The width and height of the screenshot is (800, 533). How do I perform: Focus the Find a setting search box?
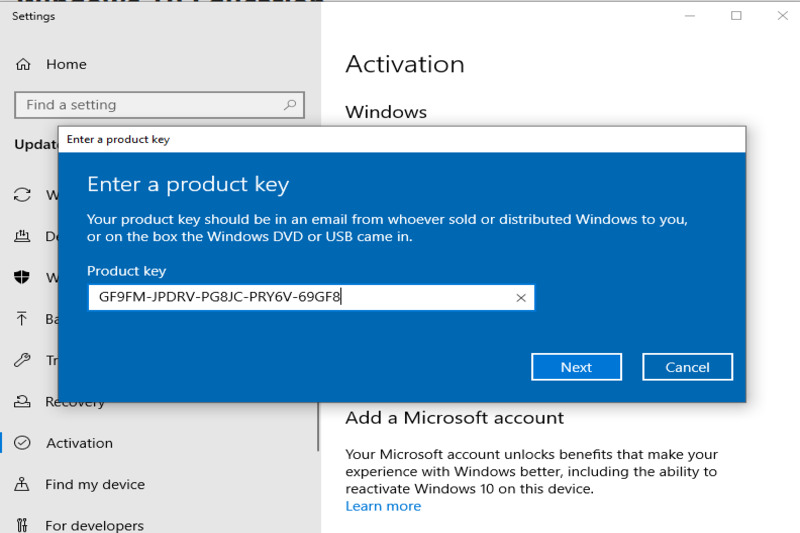coord(150,105)
